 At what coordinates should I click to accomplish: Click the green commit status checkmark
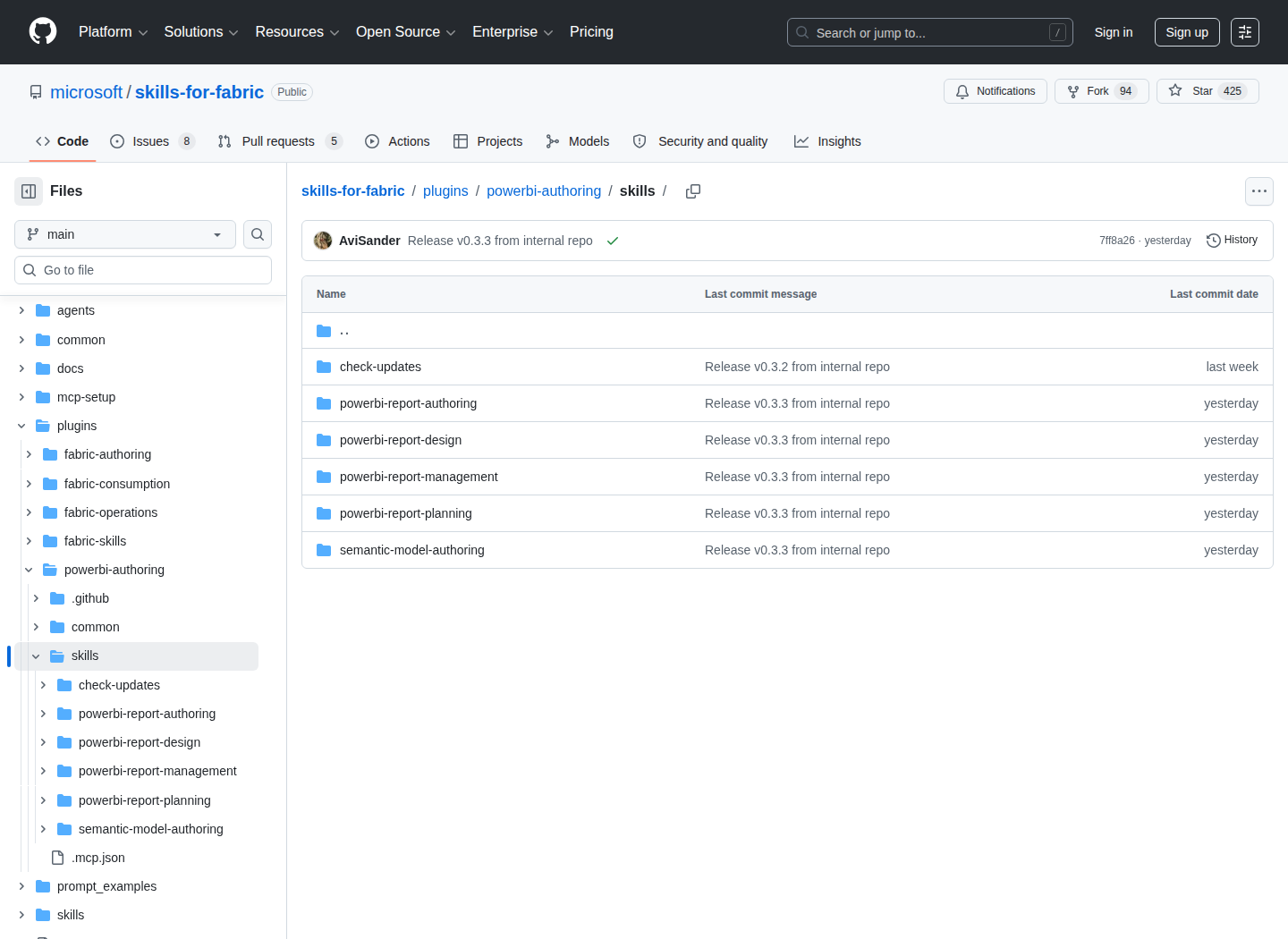click(613, 241)
